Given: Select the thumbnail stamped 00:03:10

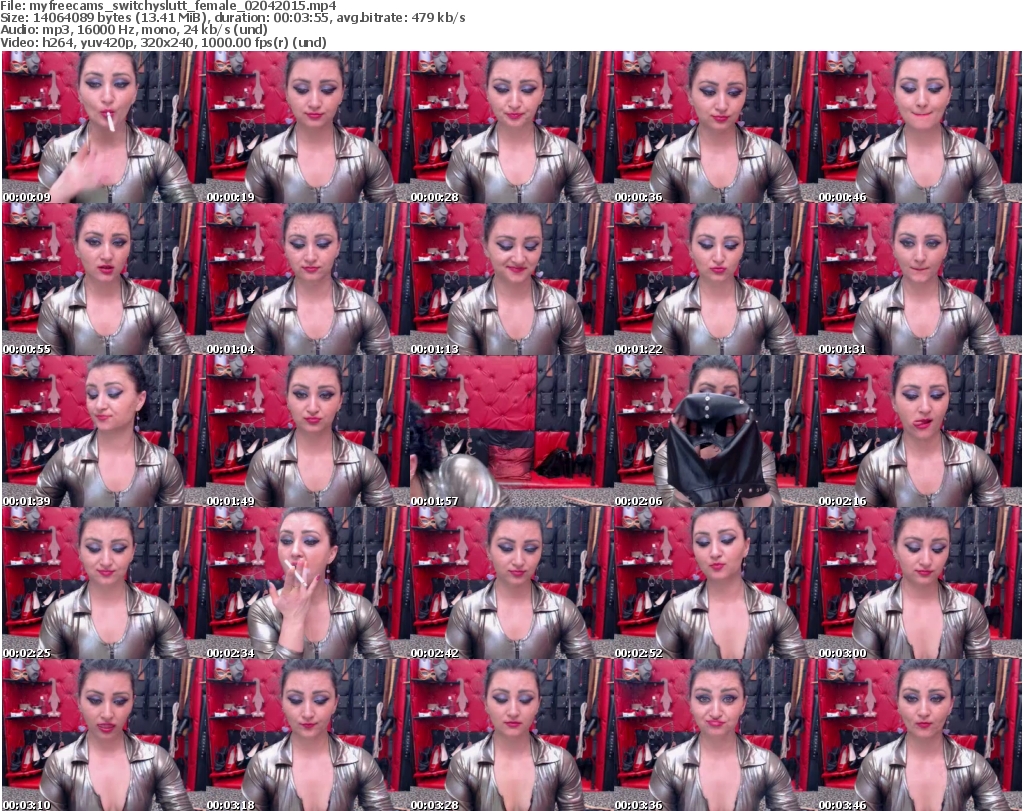Looking at the screenshot, I should point(103,735).
